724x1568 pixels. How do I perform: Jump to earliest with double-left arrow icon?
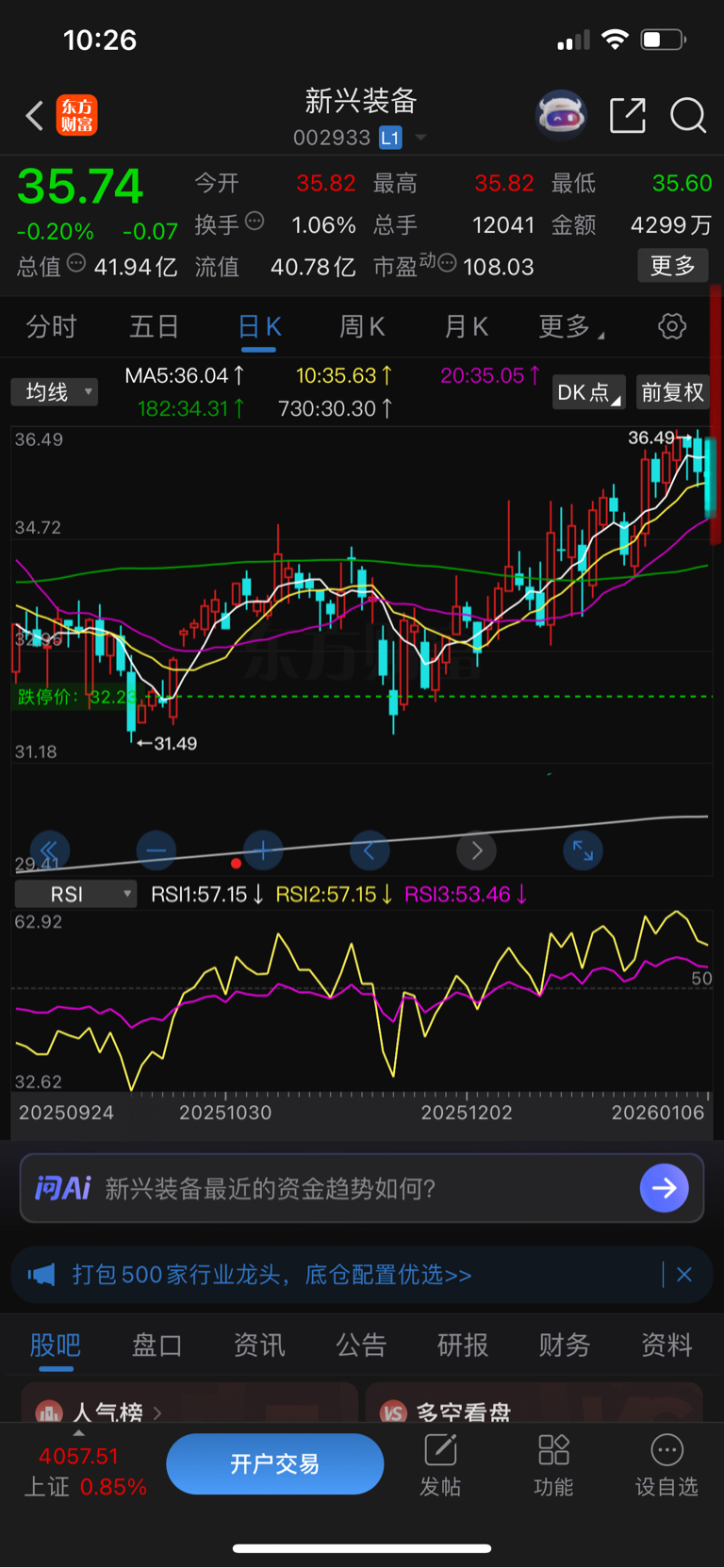tap(49, 850)
